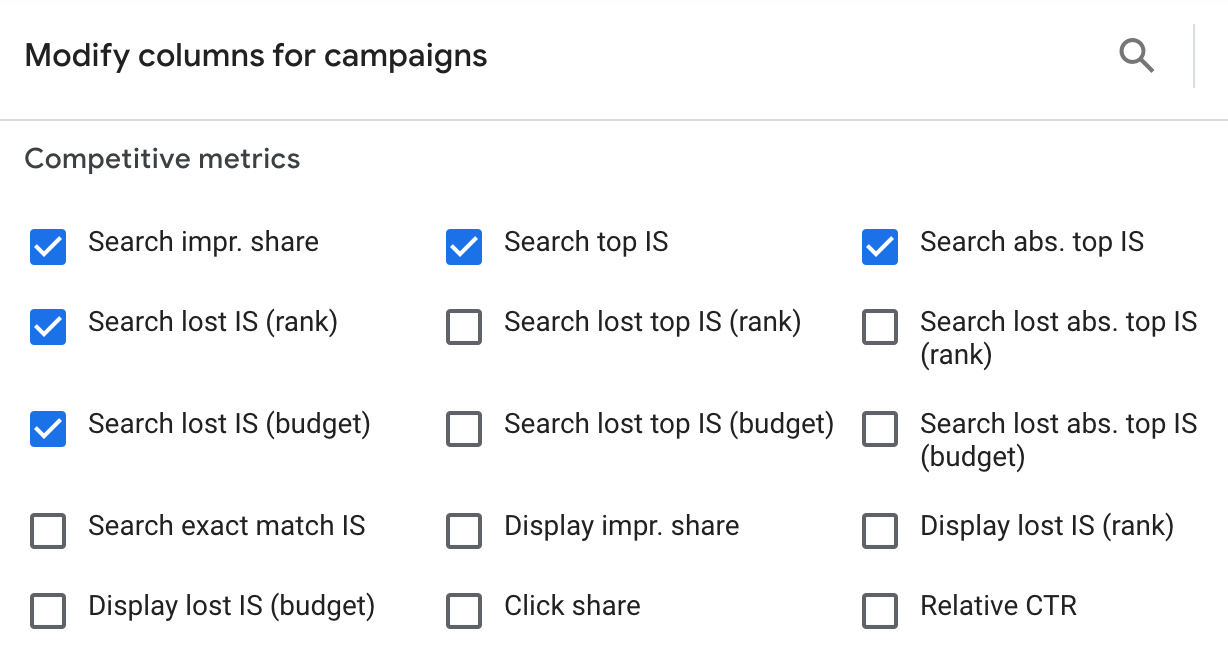Check Search lost abs. top IS (budget)
Viewport: 1228px width, 668px height.
click(880, 429)
